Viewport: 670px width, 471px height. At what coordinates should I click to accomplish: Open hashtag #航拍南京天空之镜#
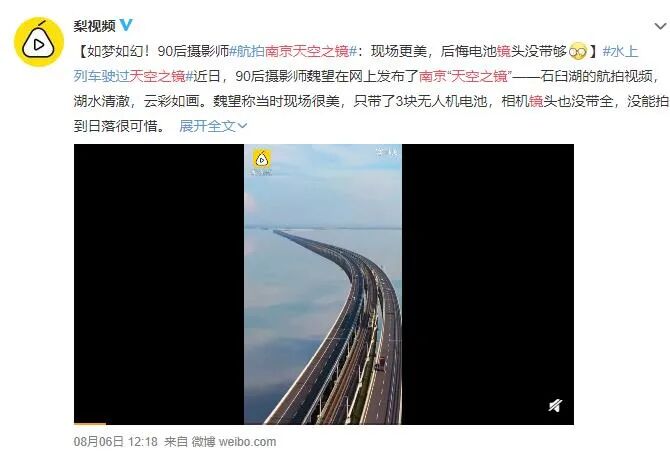coord(293,51)
